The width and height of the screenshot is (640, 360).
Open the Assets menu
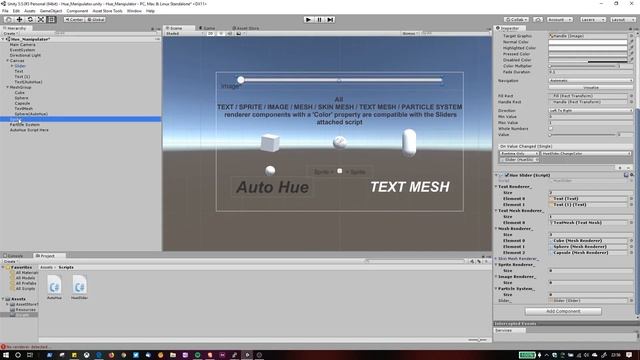(30, 11)
